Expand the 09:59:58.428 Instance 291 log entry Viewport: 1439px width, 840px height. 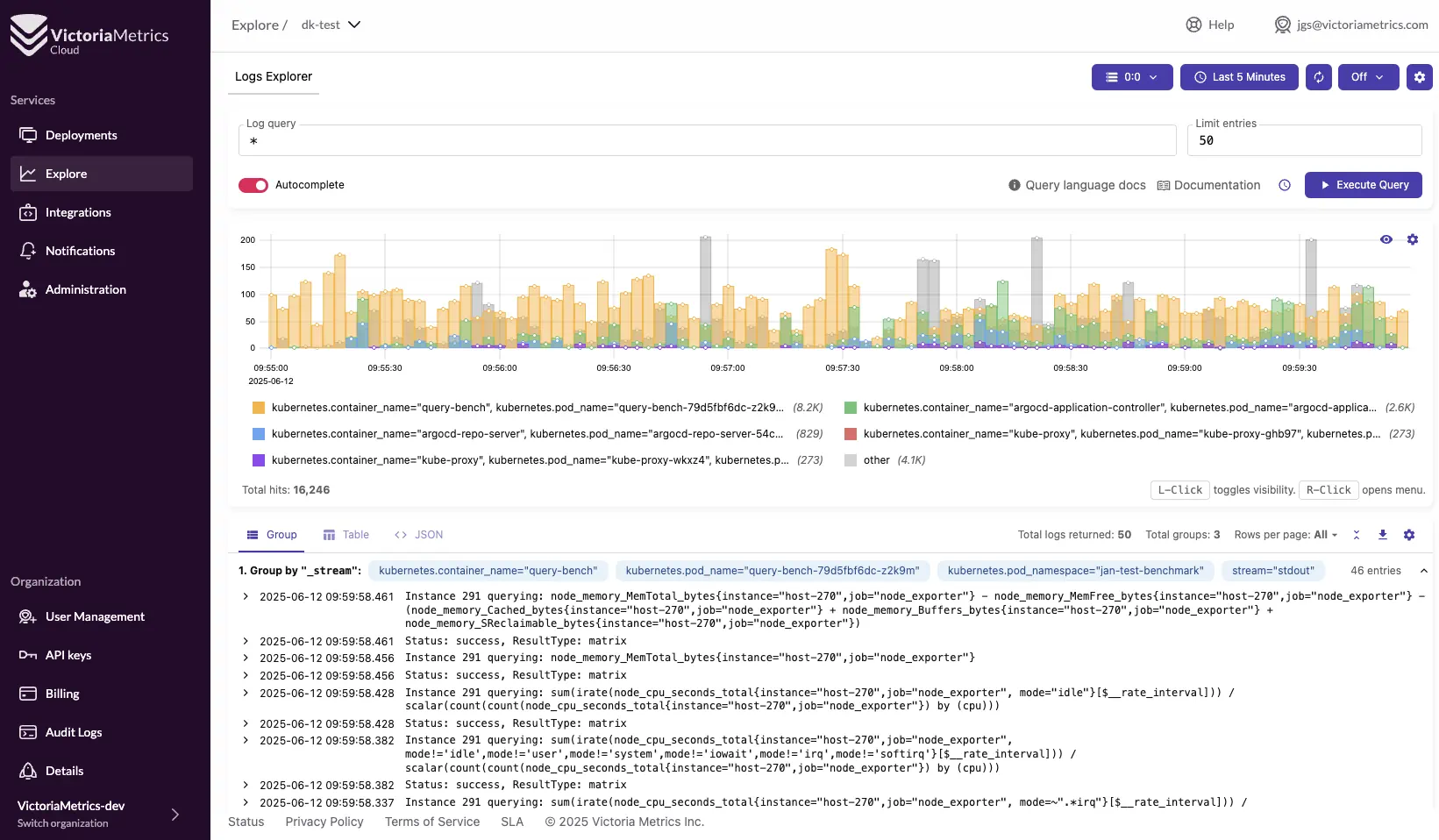[x=246, y=693]
